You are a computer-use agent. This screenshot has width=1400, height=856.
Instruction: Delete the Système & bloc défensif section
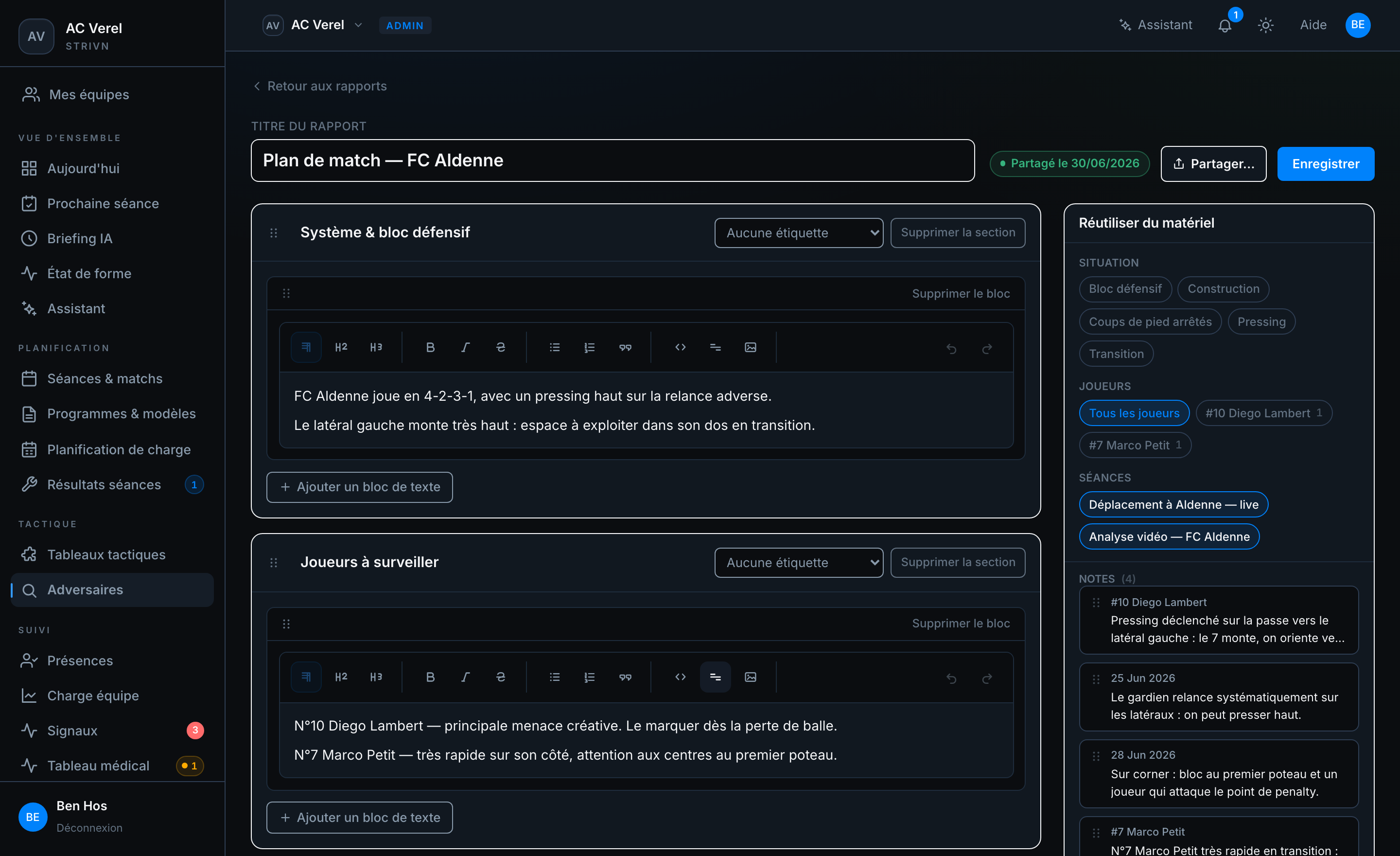957,232
